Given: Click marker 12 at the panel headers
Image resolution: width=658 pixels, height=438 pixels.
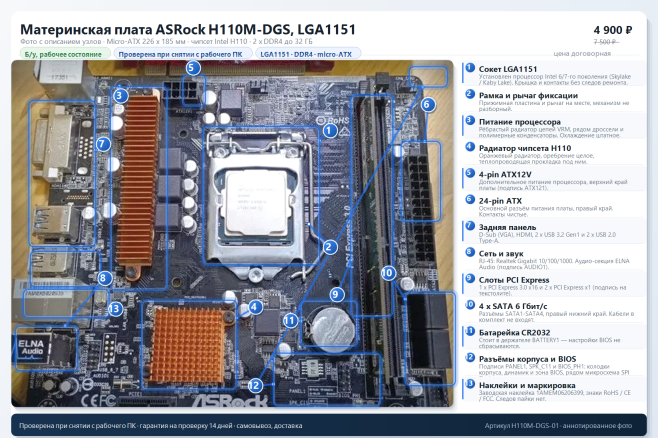Looking at the screenshot, I should 255,386.
